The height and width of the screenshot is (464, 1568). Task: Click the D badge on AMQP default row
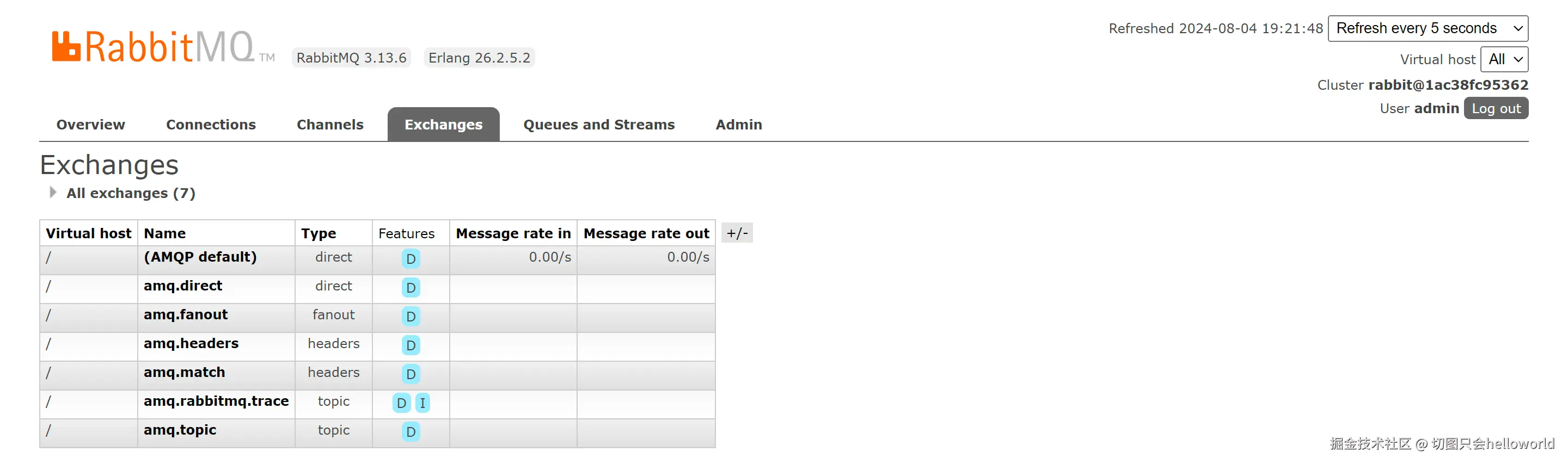tap(411, 259)
